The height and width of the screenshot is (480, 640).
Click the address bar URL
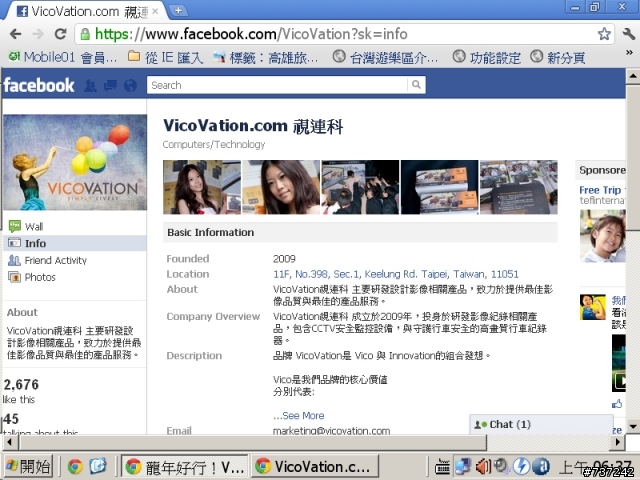[x=251, y=34]
